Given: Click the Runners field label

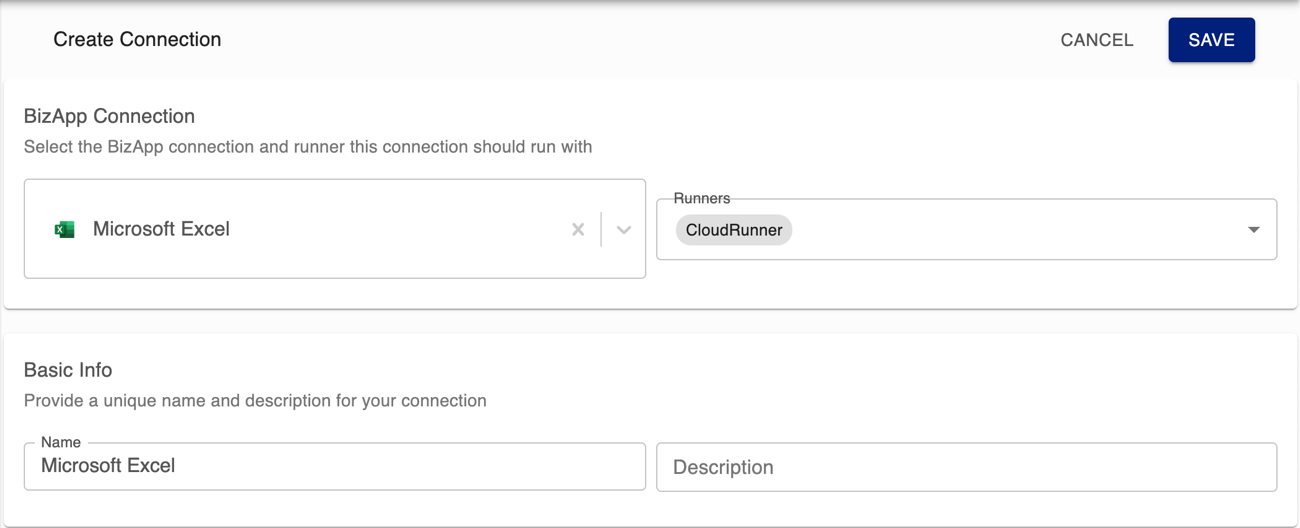Looking at the screenshot, I should pyautogui.click(x=702, y=198).
